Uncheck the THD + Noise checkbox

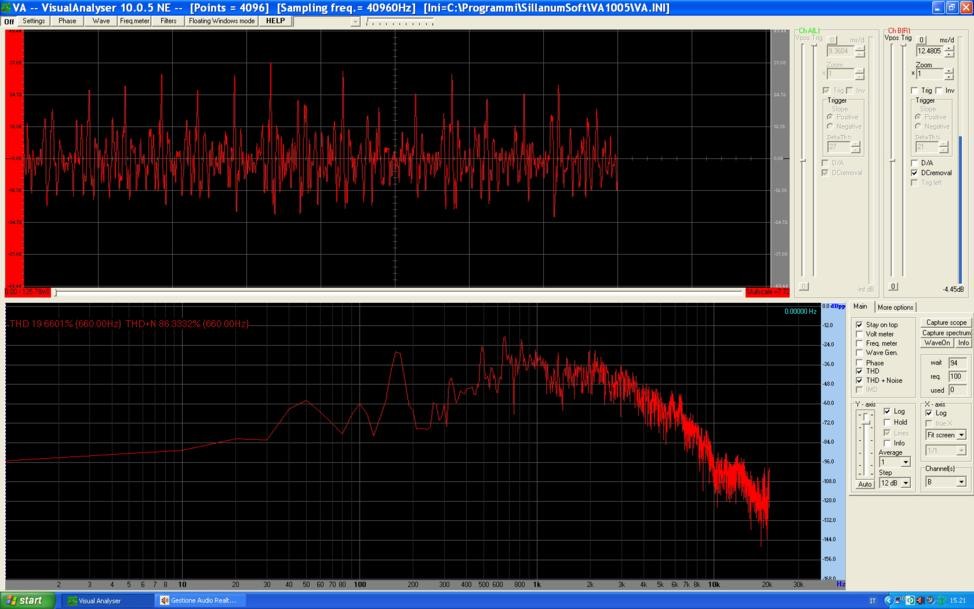859,380
